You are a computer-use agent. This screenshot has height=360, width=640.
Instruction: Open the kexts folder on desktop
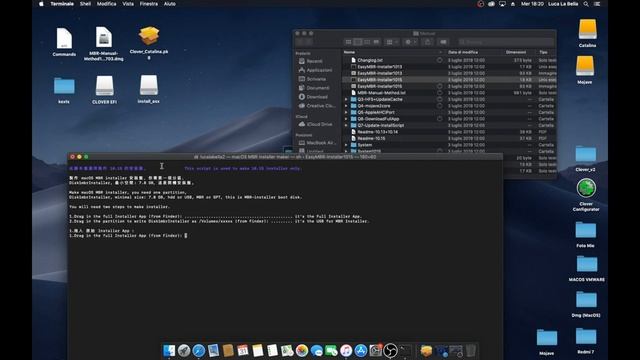click(x=64, y=86)
